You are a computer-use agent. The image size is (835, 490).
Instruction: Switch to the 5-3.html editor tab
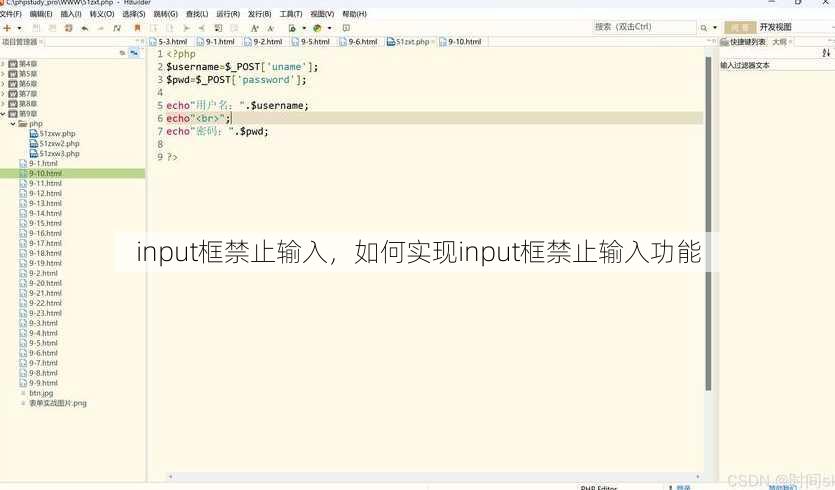click(168, 42)
